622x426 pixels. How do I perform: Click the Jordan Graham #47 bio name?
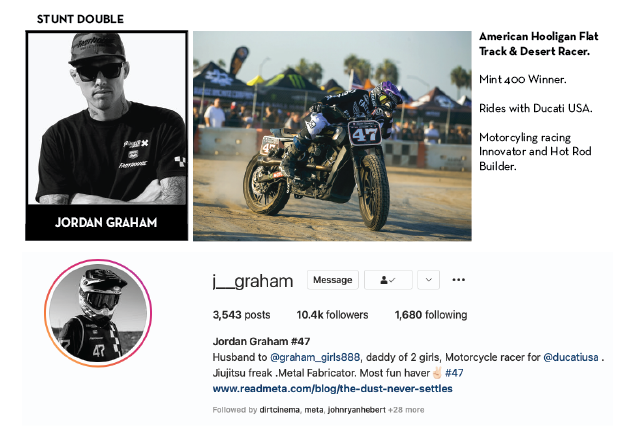(261, 342)
